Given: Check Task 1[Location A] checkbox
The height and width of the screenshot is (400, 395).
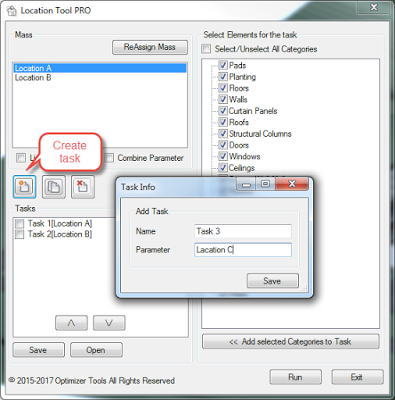Looking at the screenshot, I should click(20, 224).
